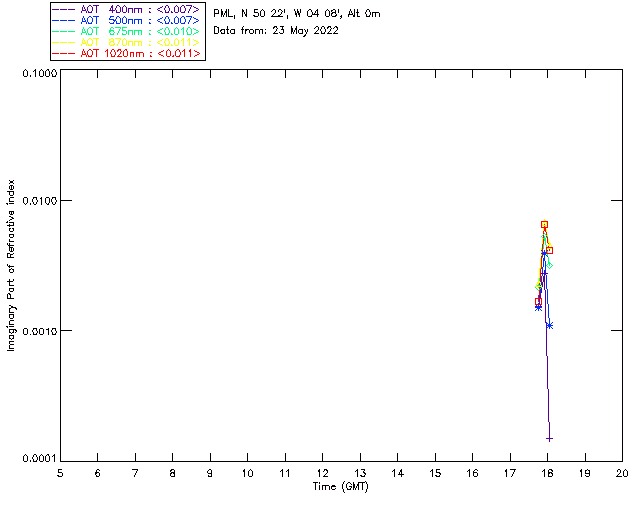Click the 0.0100 y-axis label

(39, 201)
